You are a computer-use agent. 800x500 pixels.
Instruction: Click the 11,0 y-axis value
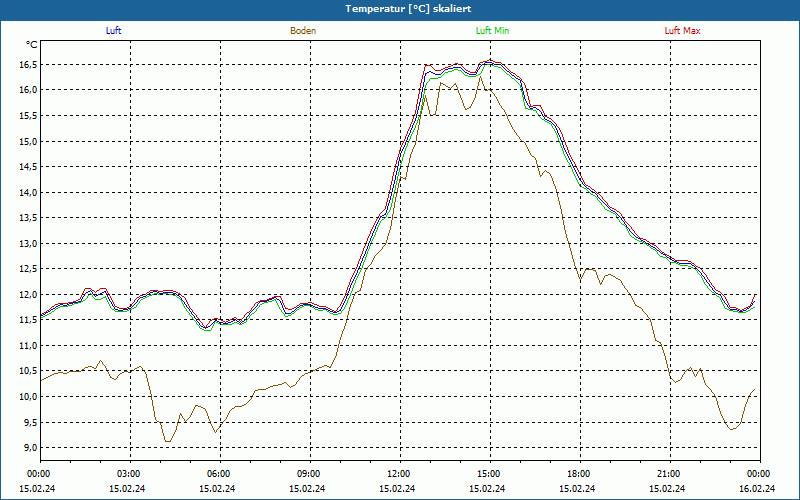coord(29,345)
